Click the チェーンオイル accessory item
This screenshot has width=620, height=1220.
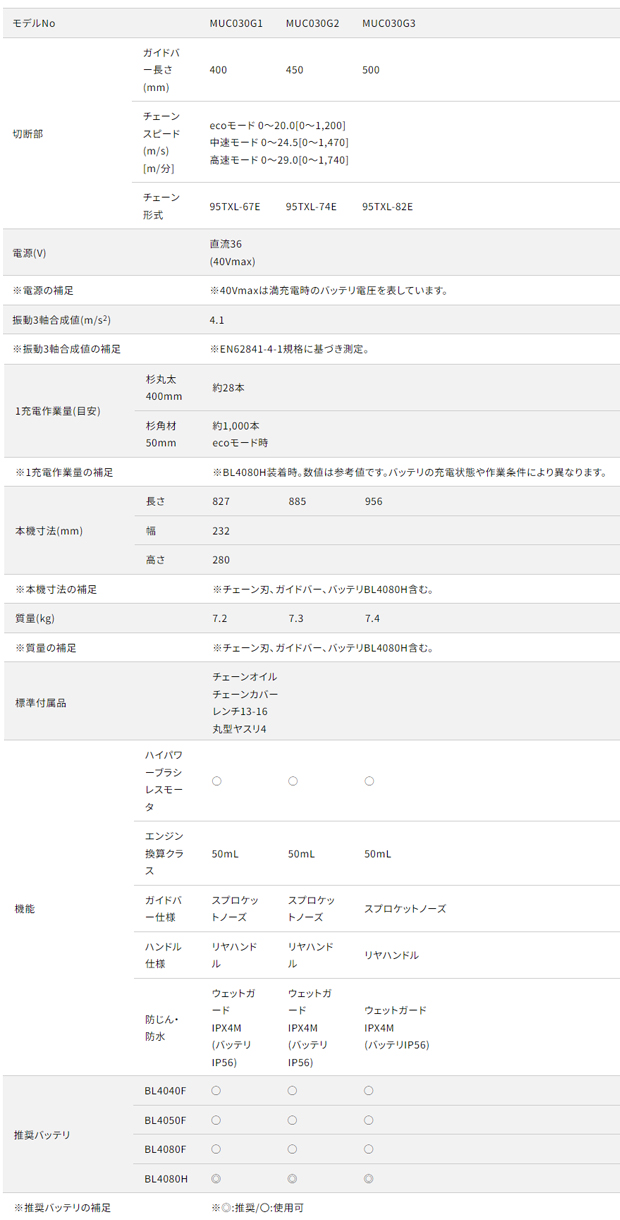[245, 677]
